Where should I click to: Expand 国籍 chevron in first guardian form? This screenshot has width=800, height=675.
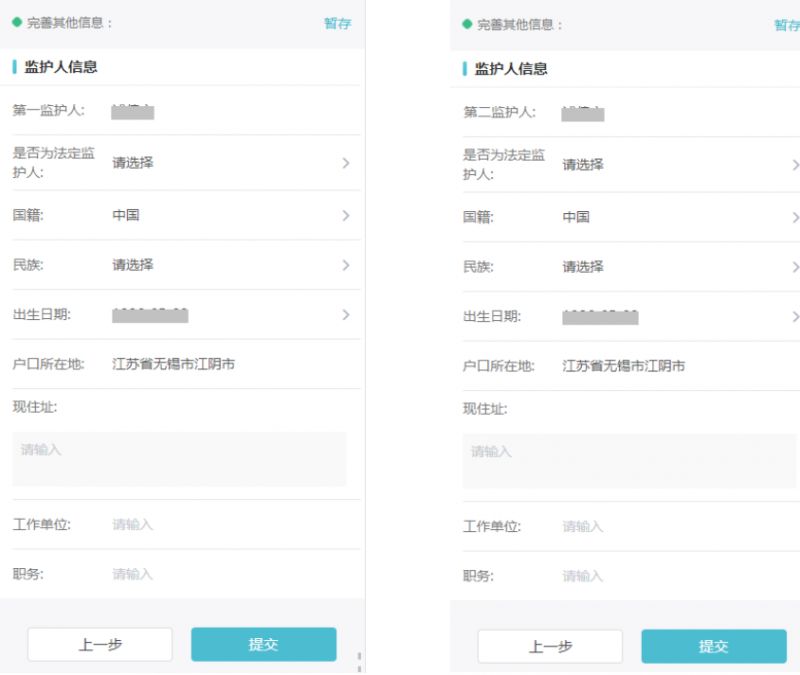[x=346, y=216]
